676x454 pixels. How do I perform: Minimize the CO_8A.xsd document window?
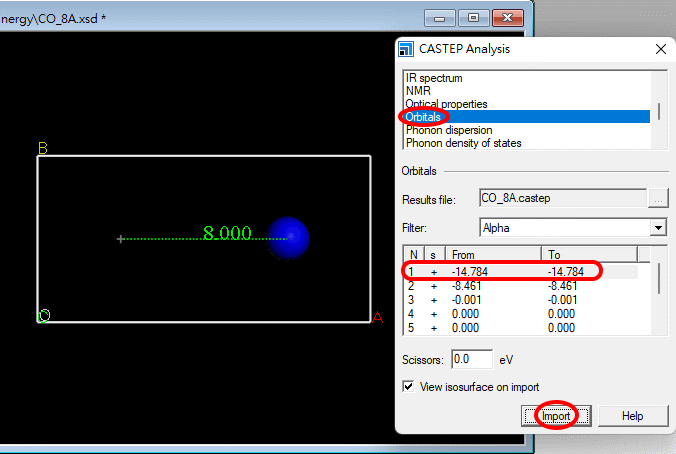point(440,17)
